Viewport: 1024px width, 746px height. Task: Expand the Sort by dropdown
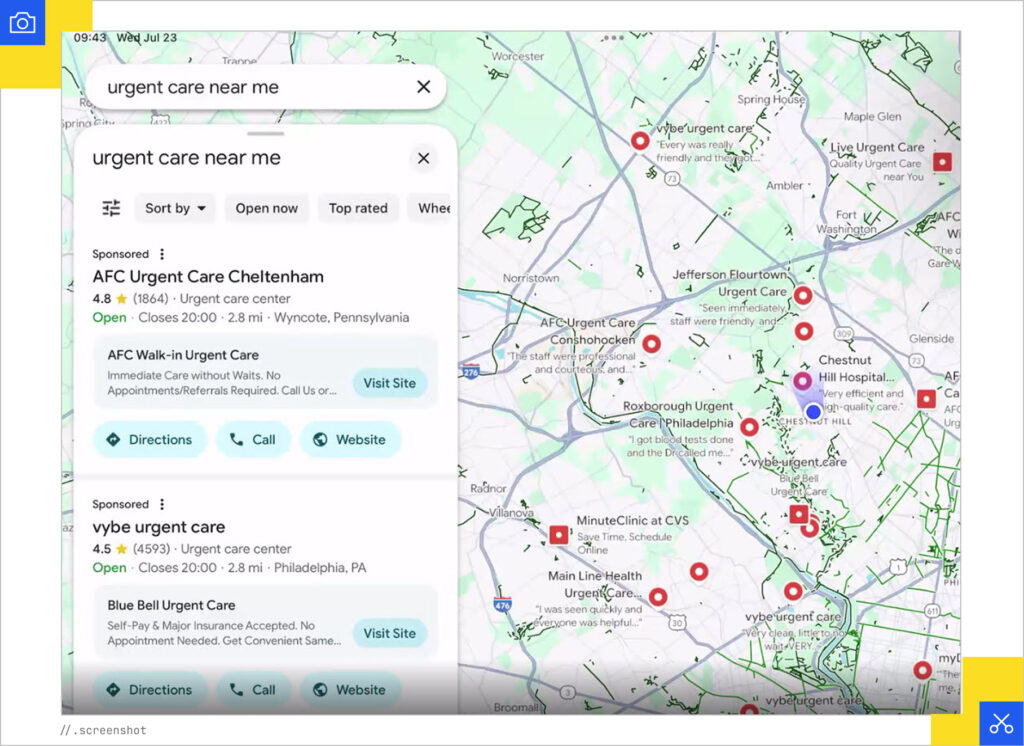point(175,208)
